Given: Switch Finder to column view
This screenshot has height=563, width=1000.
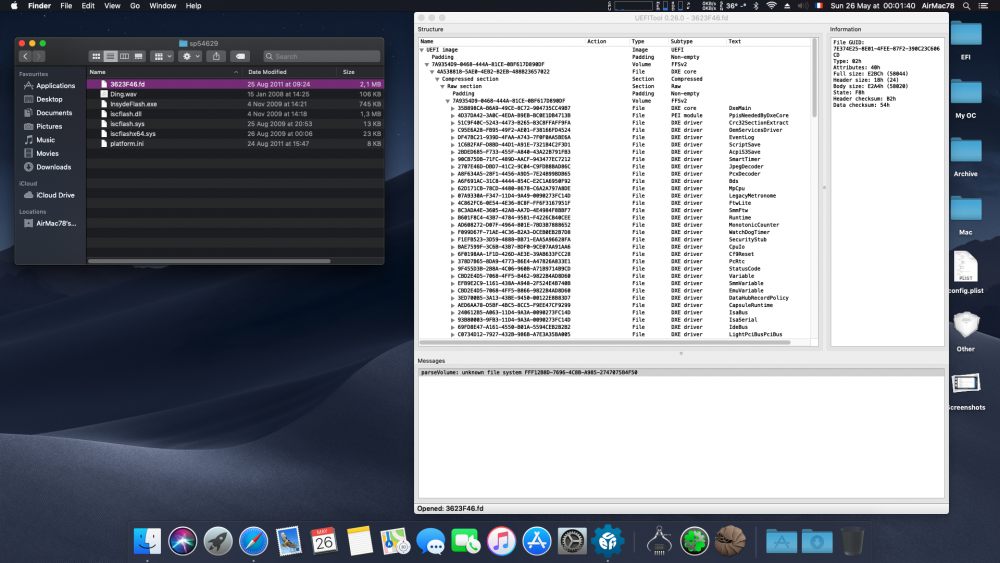Looking at the screenshot, I should pyautogui.click(x=124, y=56).
